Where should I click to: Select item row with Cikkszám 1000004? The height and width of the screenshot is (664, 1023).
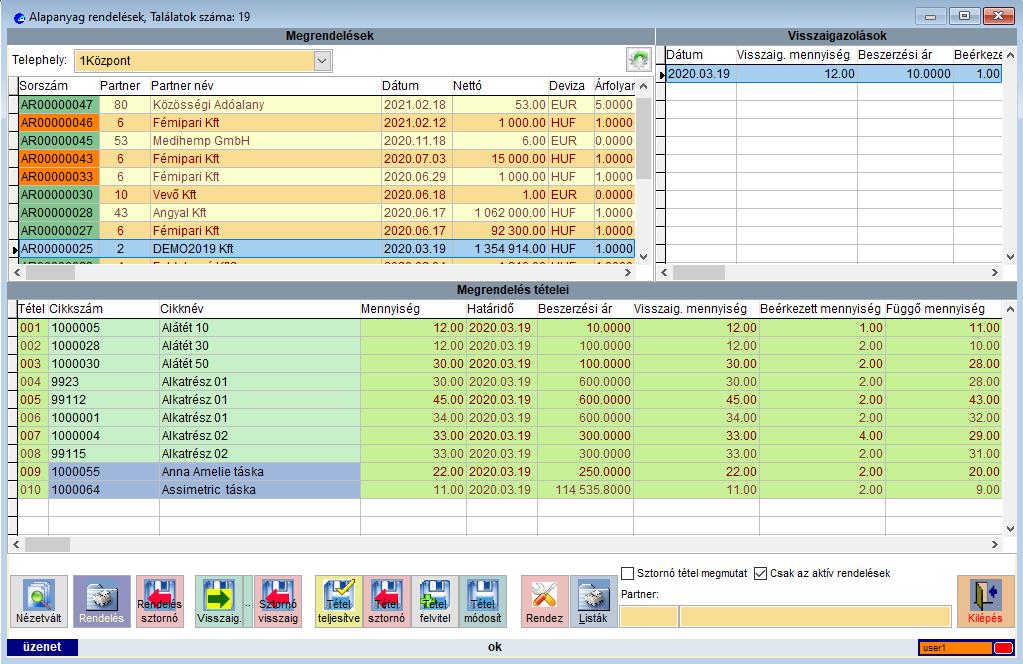510,436
